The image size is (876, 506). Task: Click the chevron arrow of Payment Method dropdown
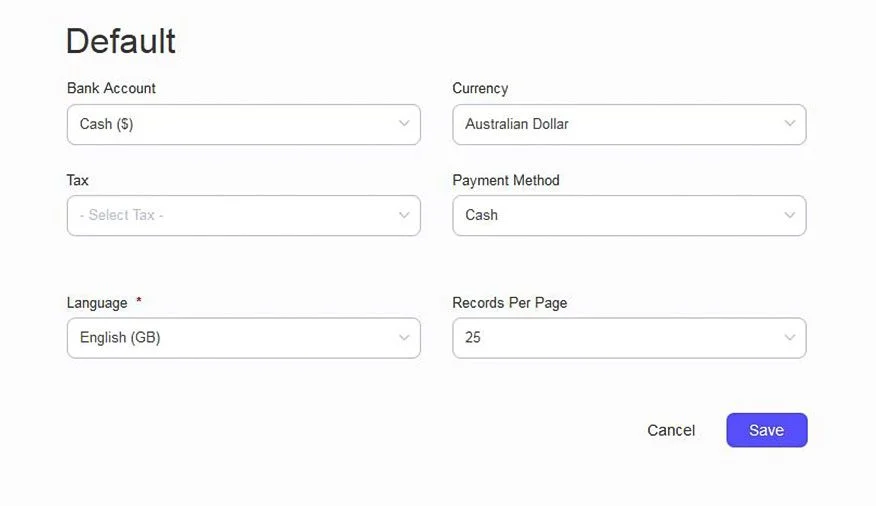point(790,215)
